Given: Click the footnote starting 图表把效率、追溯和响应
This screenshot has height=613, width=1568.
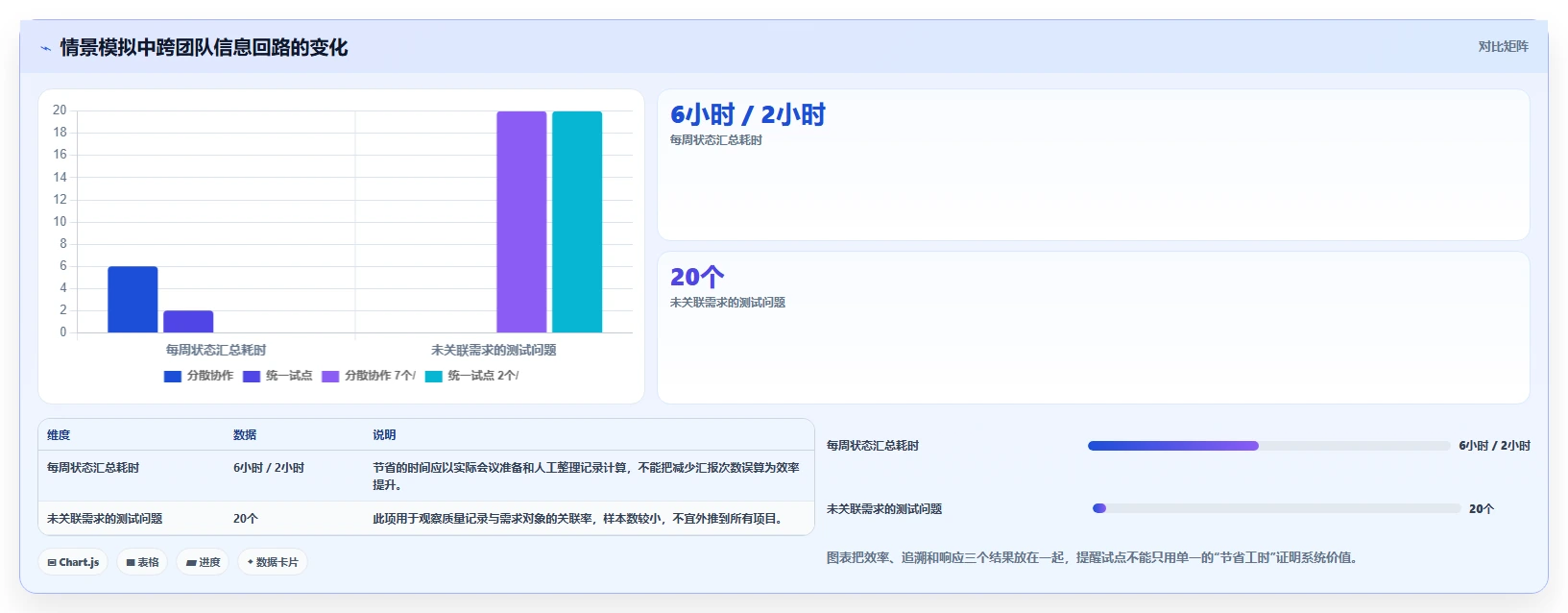Looking at the screenshot, I should [1094, 557].
